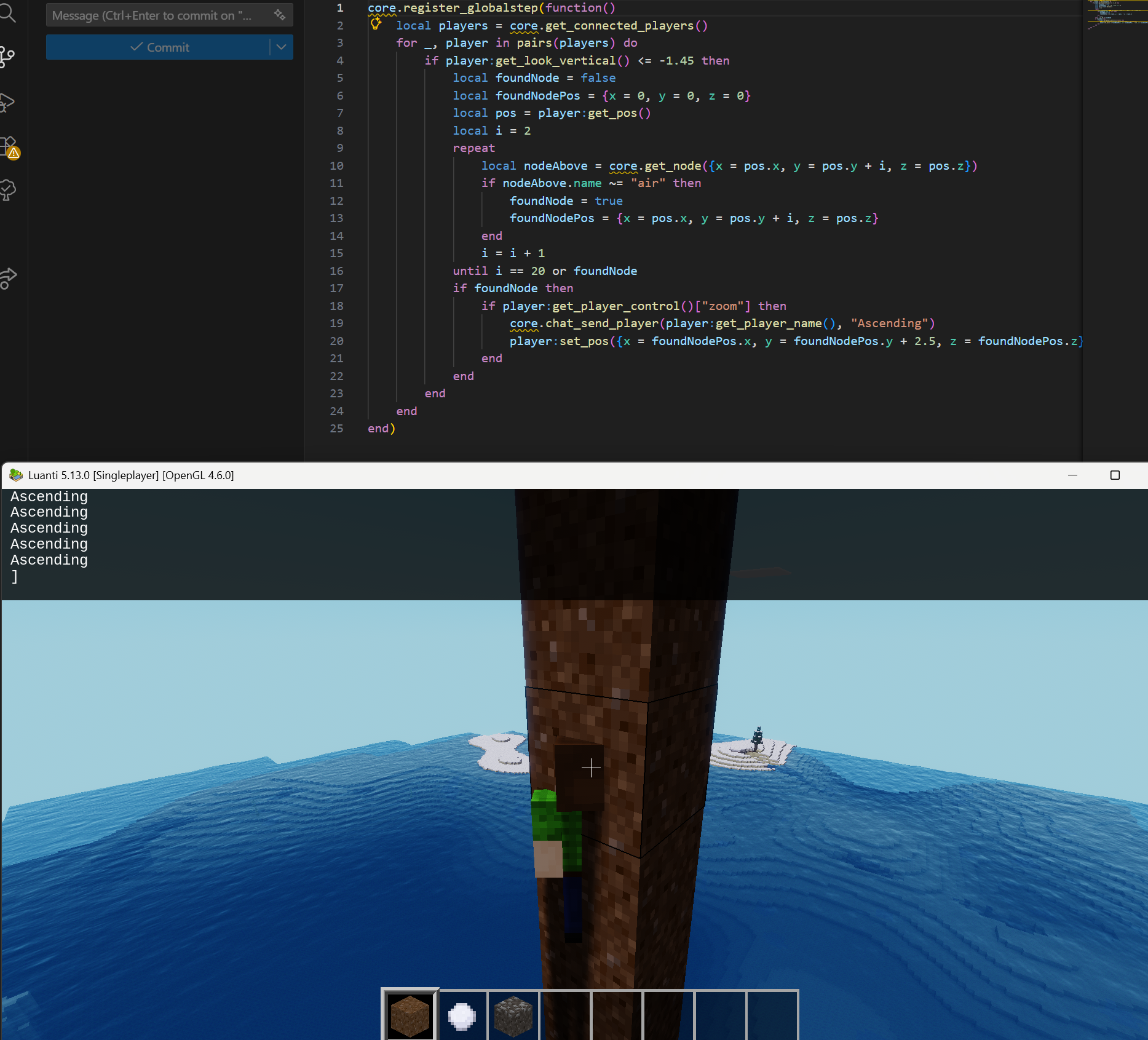Screen dimensions: 1148x1040
Task: Show code actions lightbulb on line 2
Action: [x=376, y=25]
